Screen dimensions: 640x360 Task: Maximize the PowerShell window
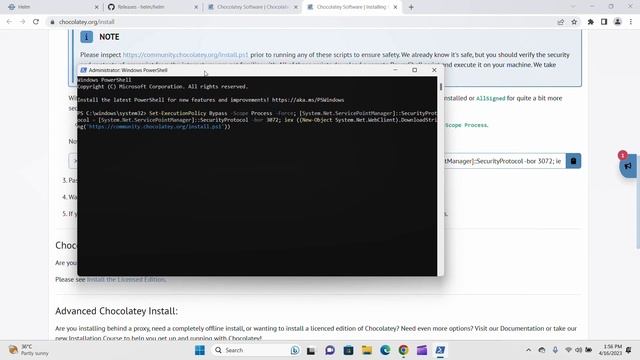point(414,70)
